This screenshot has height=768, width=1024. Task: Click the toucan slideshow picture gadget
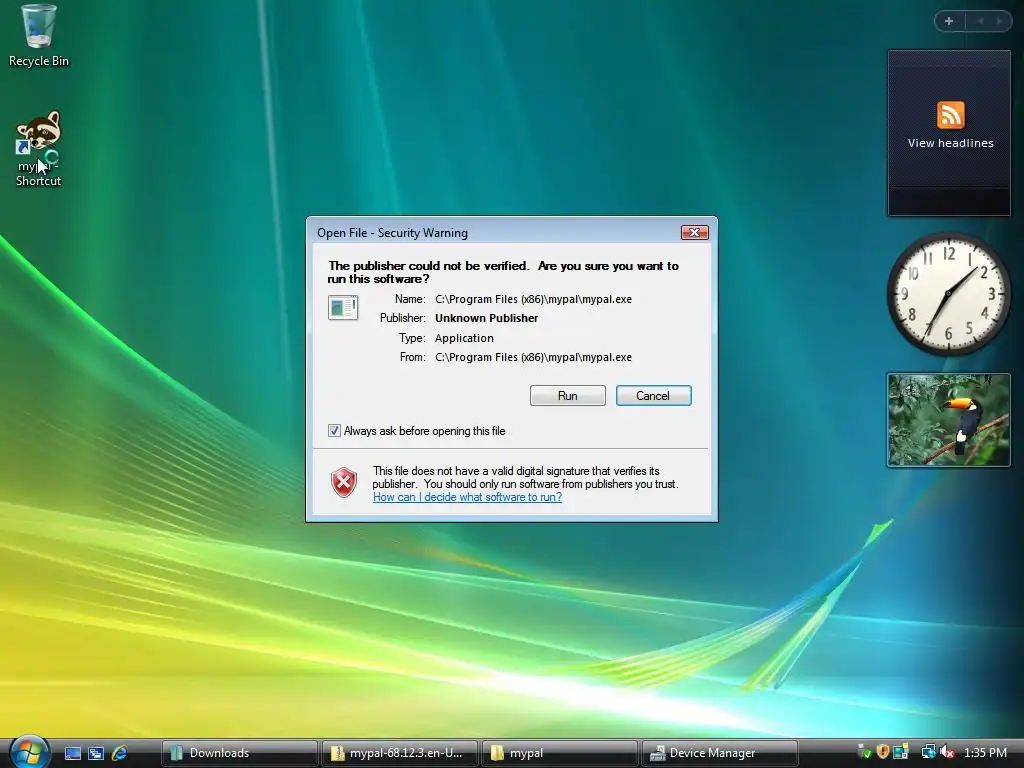(948, 420)
